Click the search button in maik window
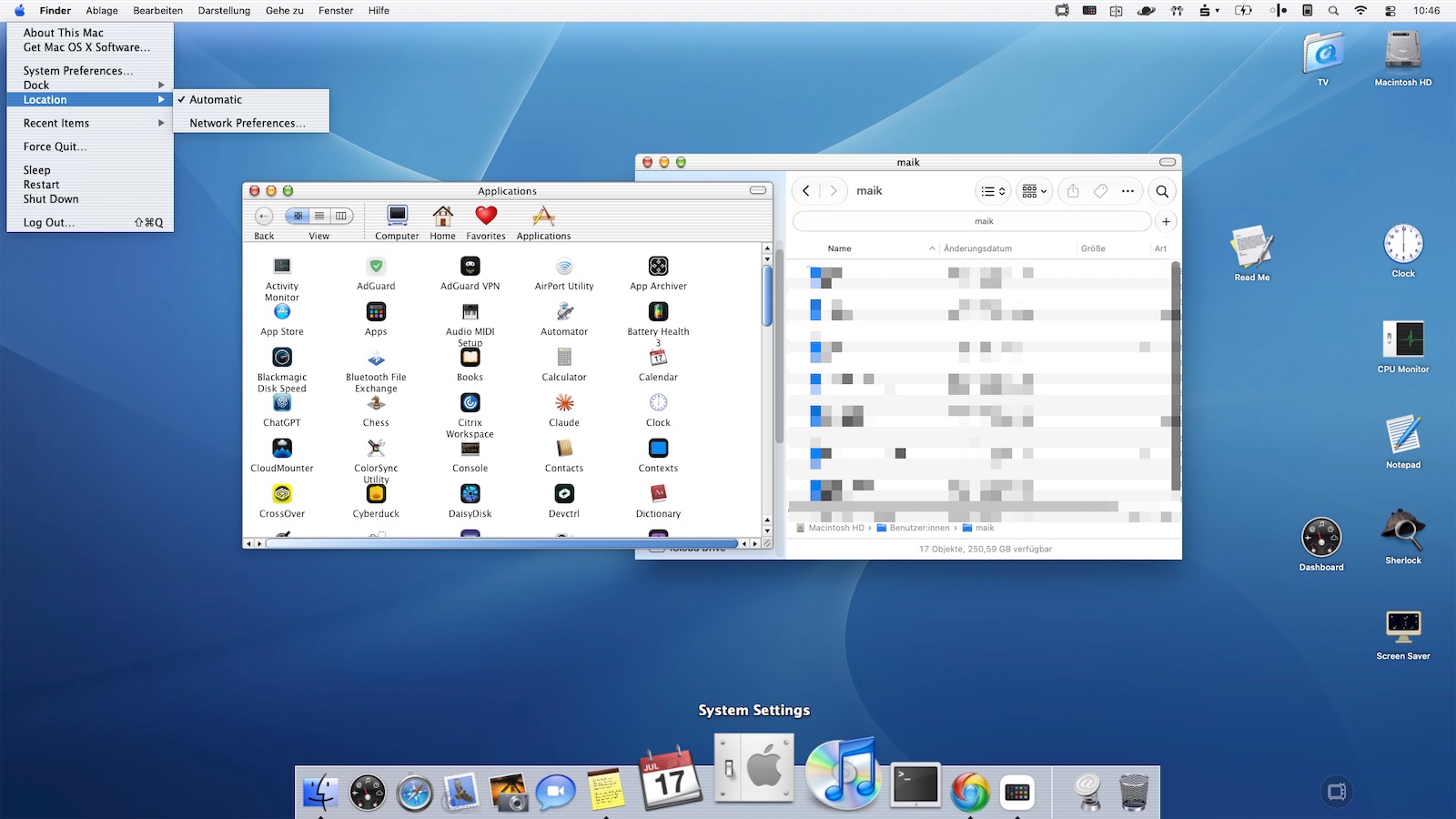This screenshot has width=1456, height=819. 1162,191
